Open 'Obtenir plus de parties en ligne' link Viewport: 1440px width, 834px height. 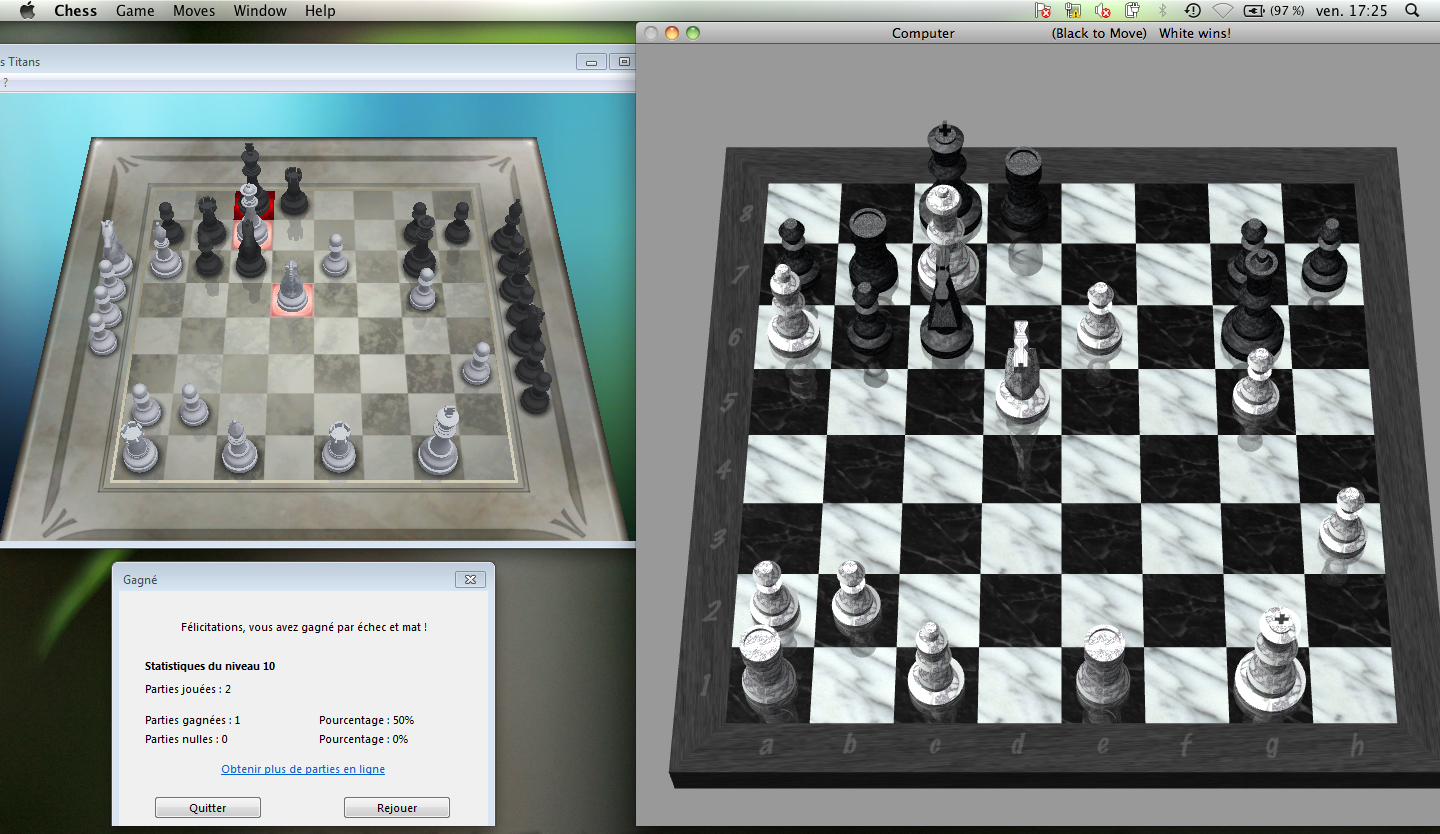pyautogui.click(x=303, y=769)
